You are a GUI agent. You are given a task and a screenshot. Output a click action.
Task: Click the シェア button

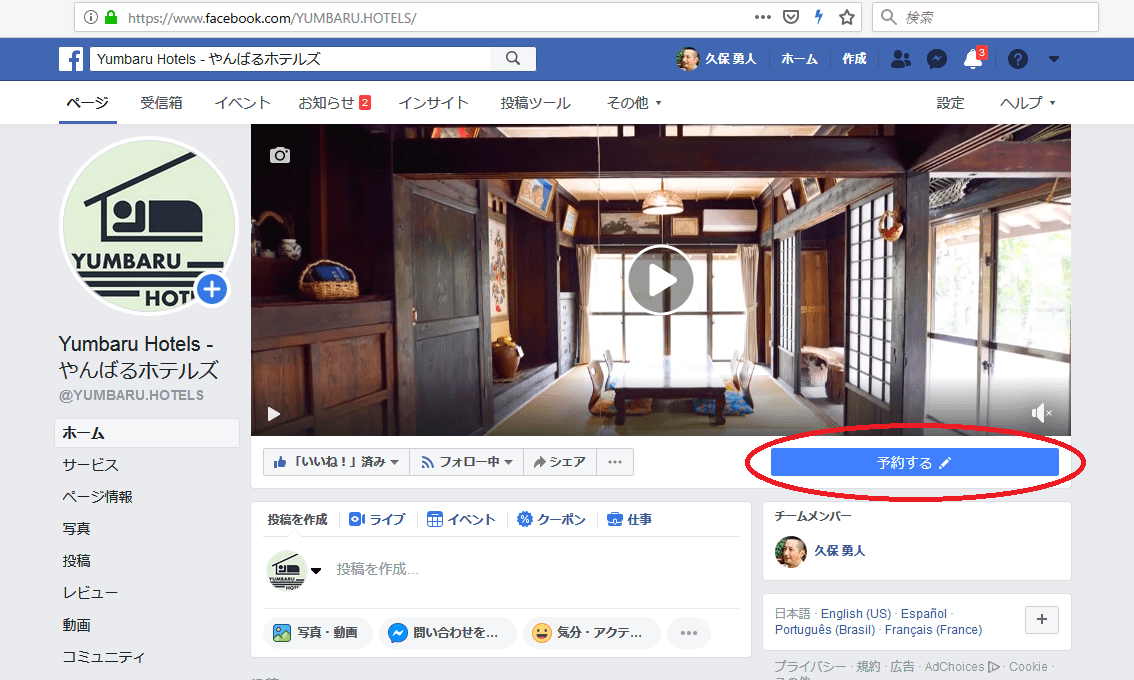(x=559, y=462)
